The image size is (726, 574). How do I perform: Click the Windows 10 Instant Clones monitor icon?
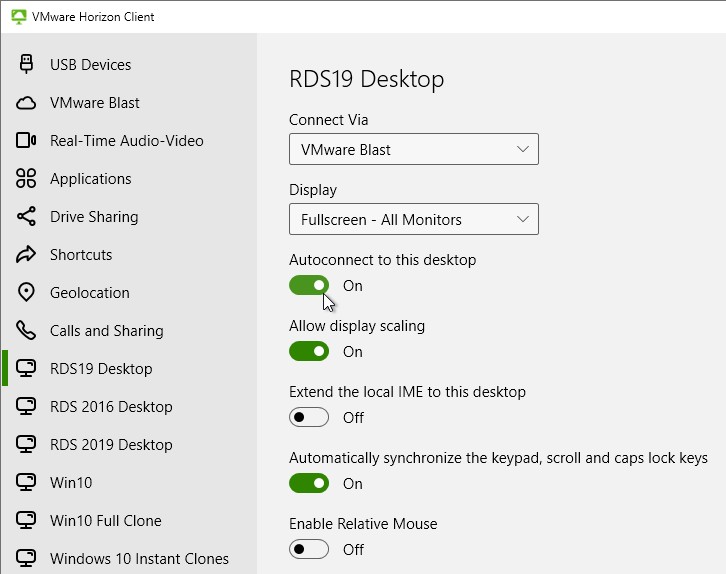tap(26, 558)
